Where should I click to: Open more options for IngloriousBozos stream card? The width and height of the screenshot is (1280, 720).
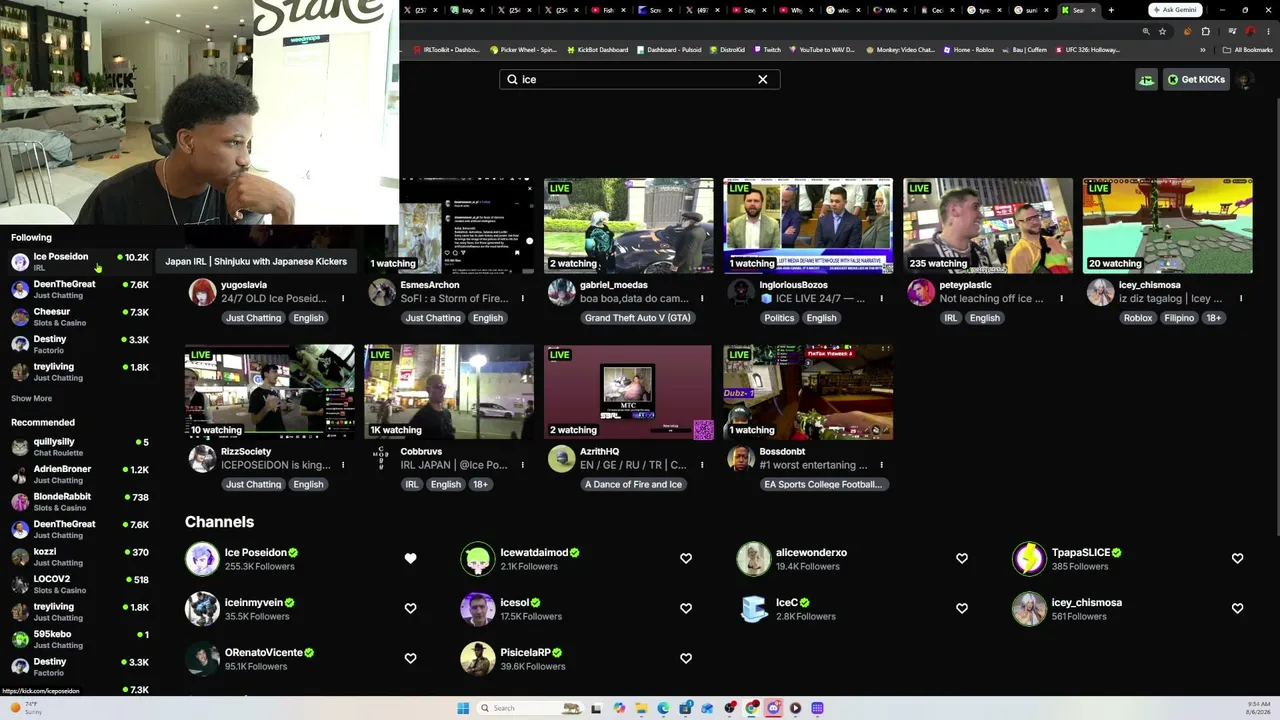point(881,298)
